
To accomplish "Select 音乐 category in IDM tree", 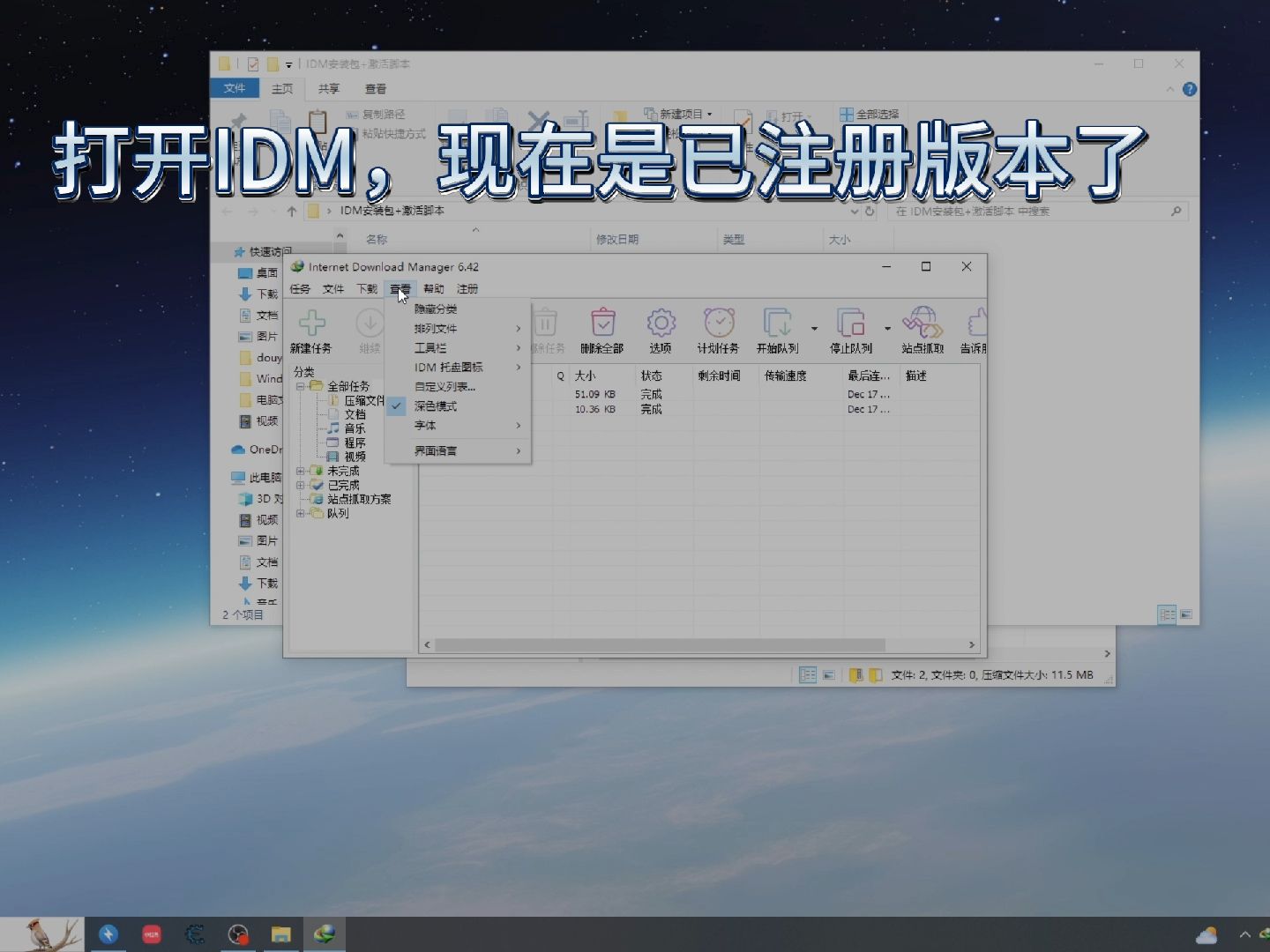I will (x=355, y=428).
